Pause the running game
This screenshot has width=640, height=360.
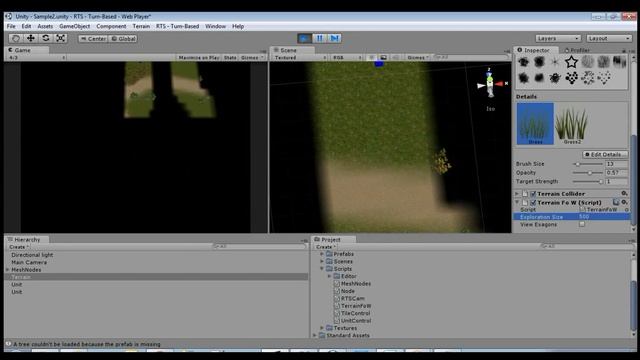coord(319,38)
